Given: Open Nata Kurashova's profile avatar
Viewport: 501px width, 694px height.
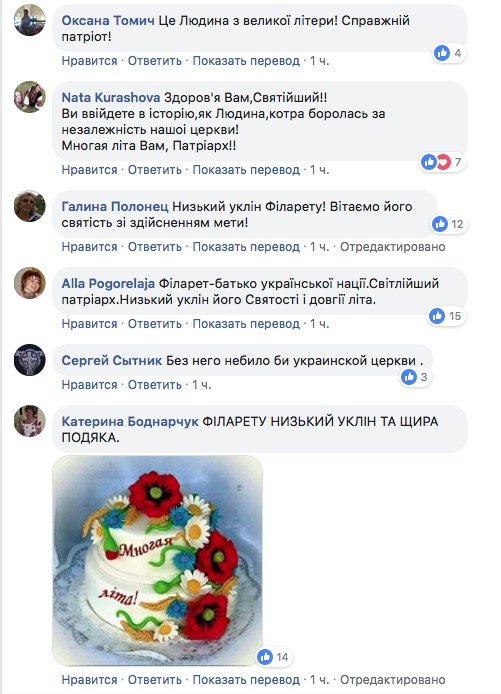Looking at the screenshot, I should point(30,97).
